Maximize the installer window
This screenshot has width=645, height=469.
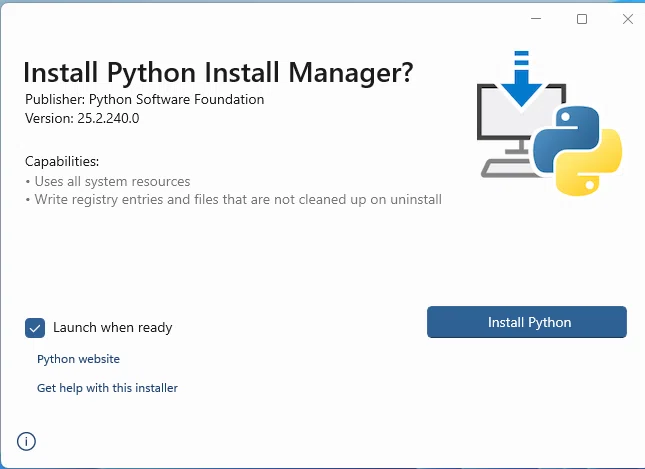pos(582,19)
